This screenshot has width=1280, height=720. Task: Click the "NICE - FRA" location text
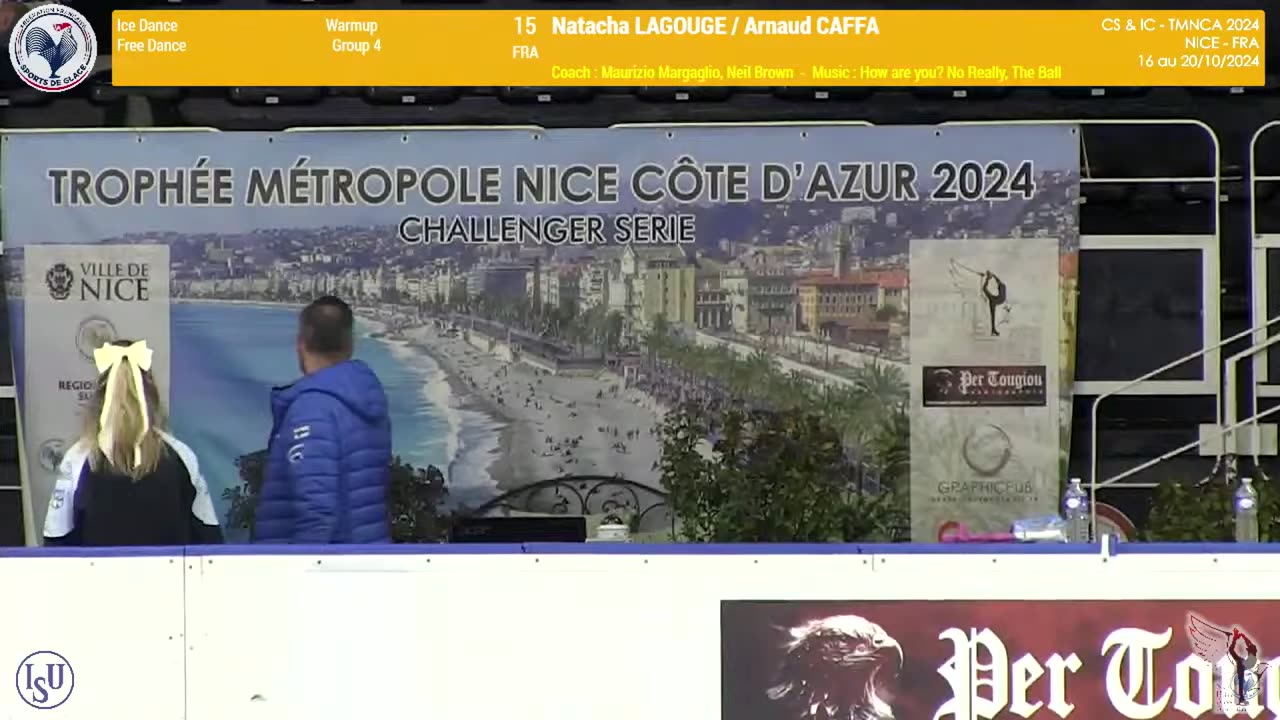point(1222,43)
